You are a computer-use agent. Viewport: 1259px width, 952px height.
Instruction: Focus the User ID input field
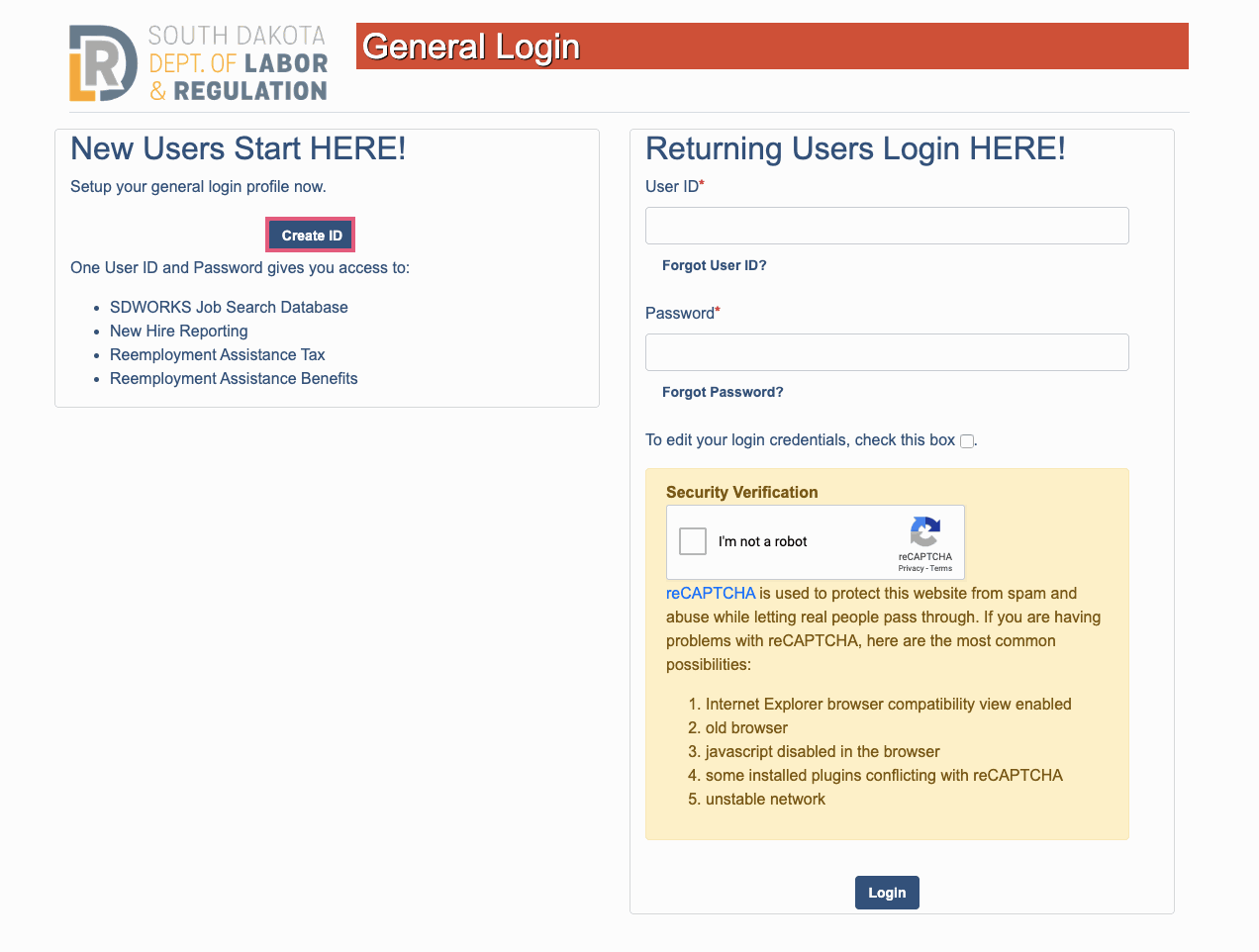coord(887,226)
